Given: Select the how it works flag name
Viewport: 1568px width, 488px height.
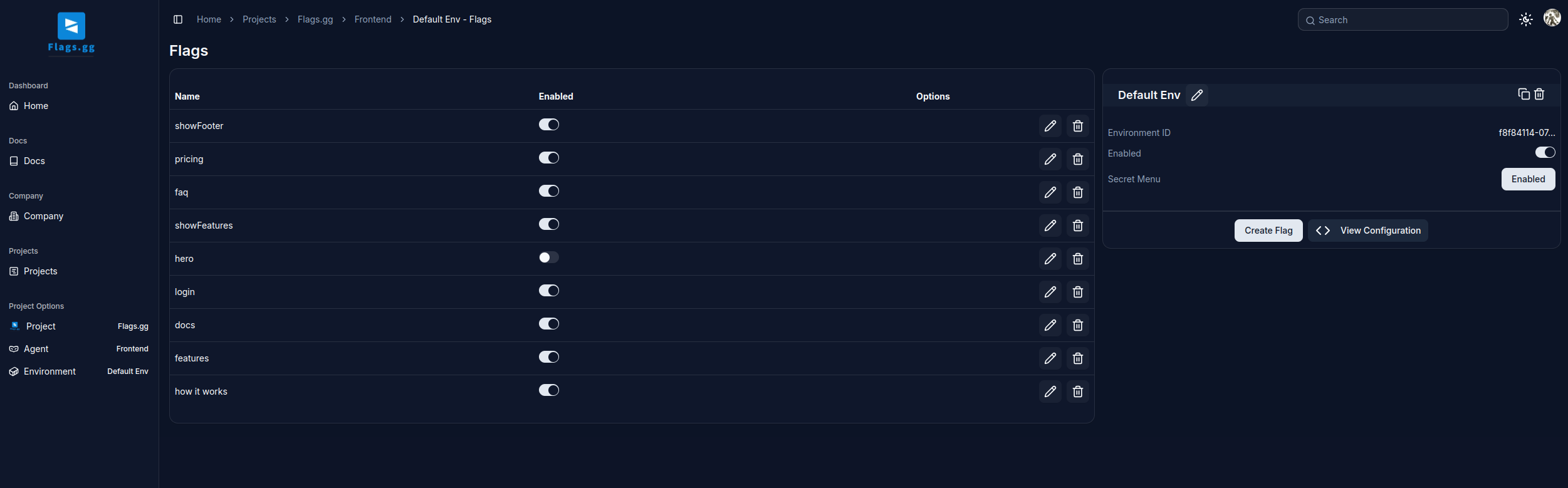Looking at the screenshot, I should click(201, 392).
